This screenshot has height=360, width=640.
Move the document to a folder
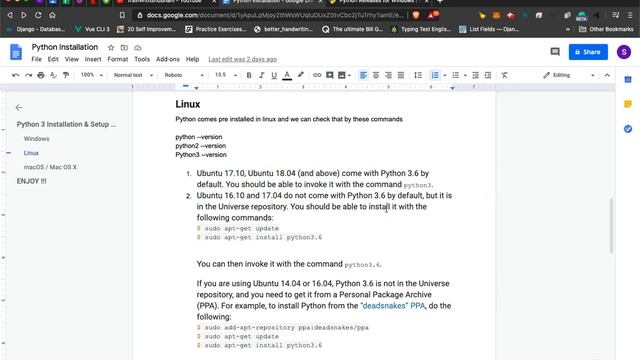124,47
